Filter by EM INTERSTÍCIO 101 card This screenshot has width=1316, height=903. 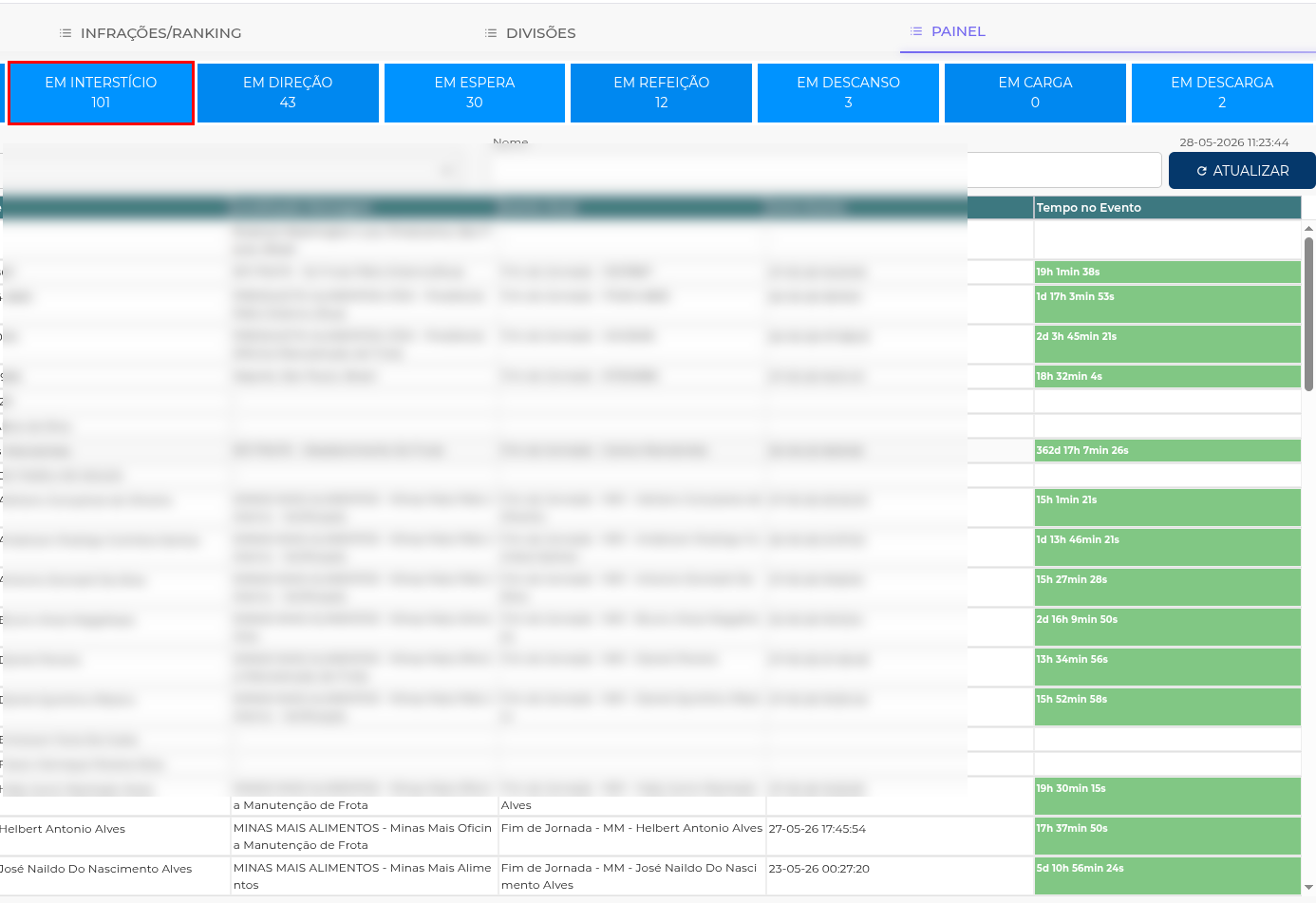[x=101, y=93]
